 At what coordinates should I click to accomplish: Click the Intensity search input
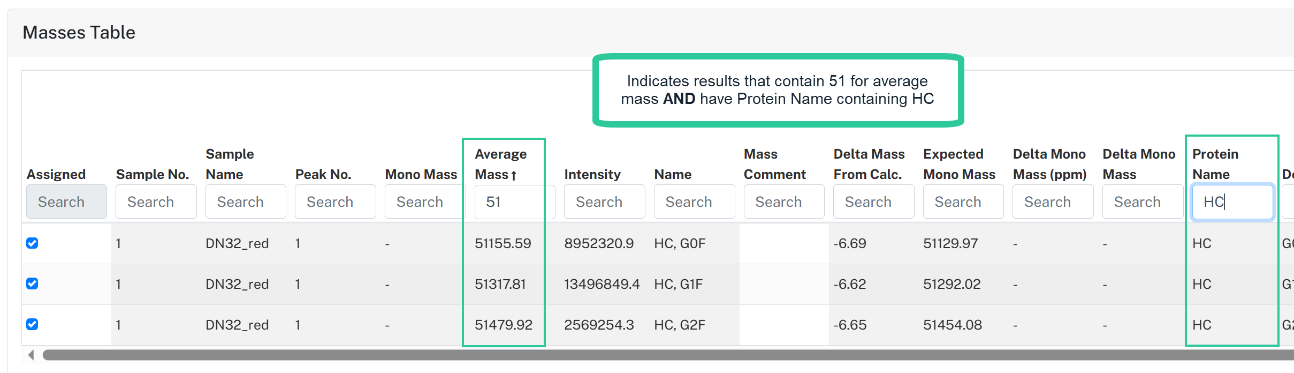click(x=604, y=202)
